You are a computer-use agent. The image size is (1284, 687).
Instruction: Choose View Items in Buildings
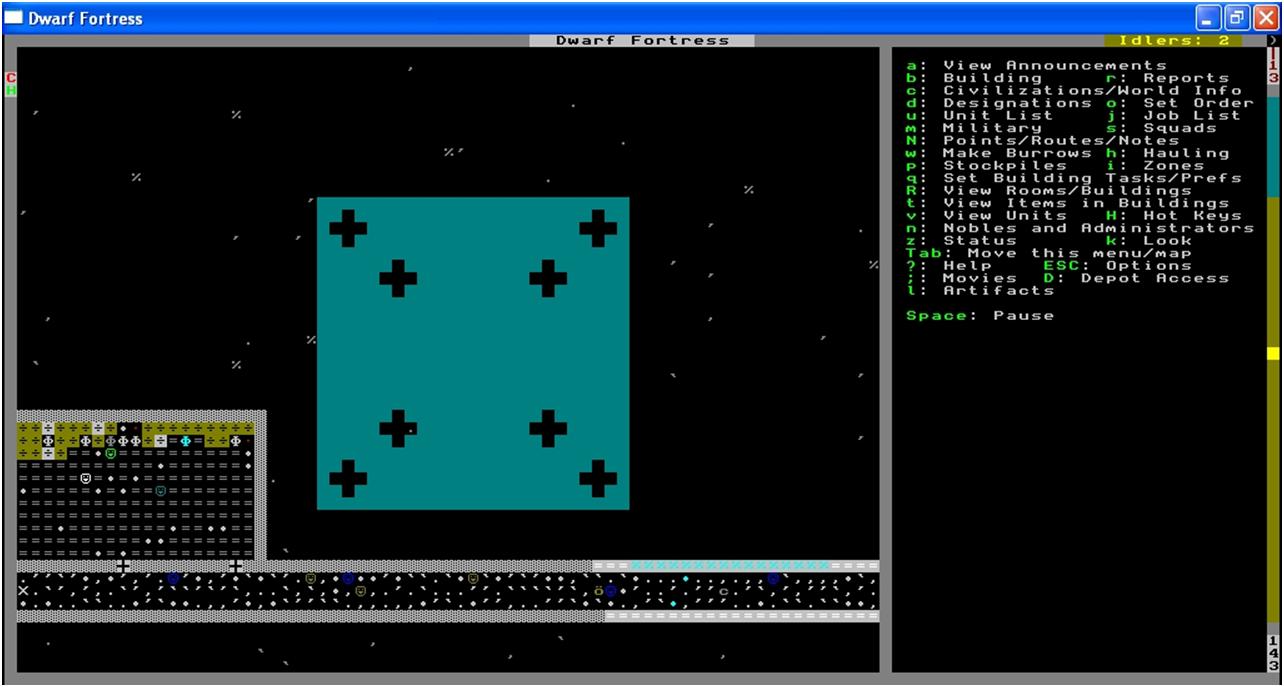[1068, 203]
